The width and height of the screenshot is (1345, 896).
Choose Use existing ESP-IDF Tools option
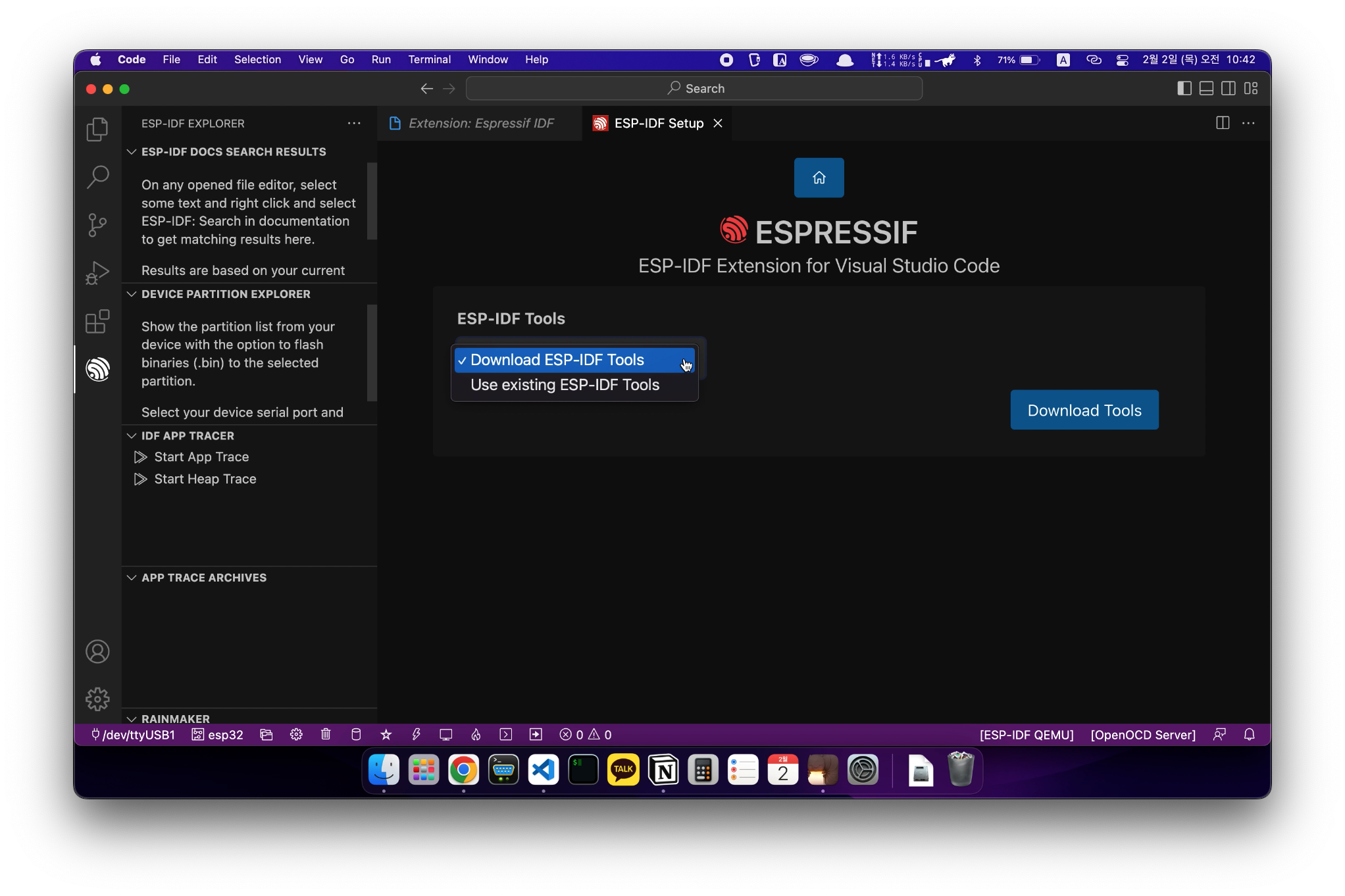[x=565, y=385]
